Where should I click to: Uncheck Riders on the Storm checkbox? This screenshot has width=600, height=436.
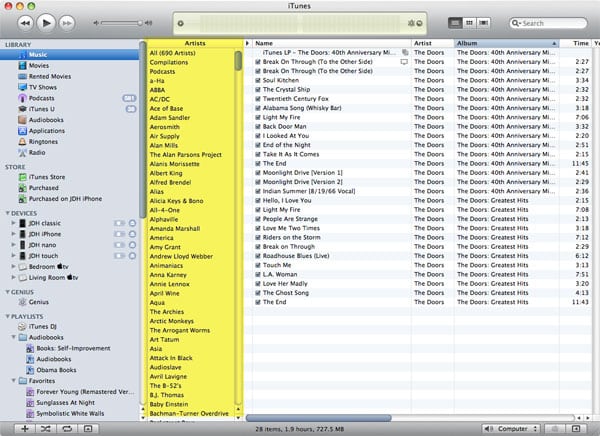[258, 237]
